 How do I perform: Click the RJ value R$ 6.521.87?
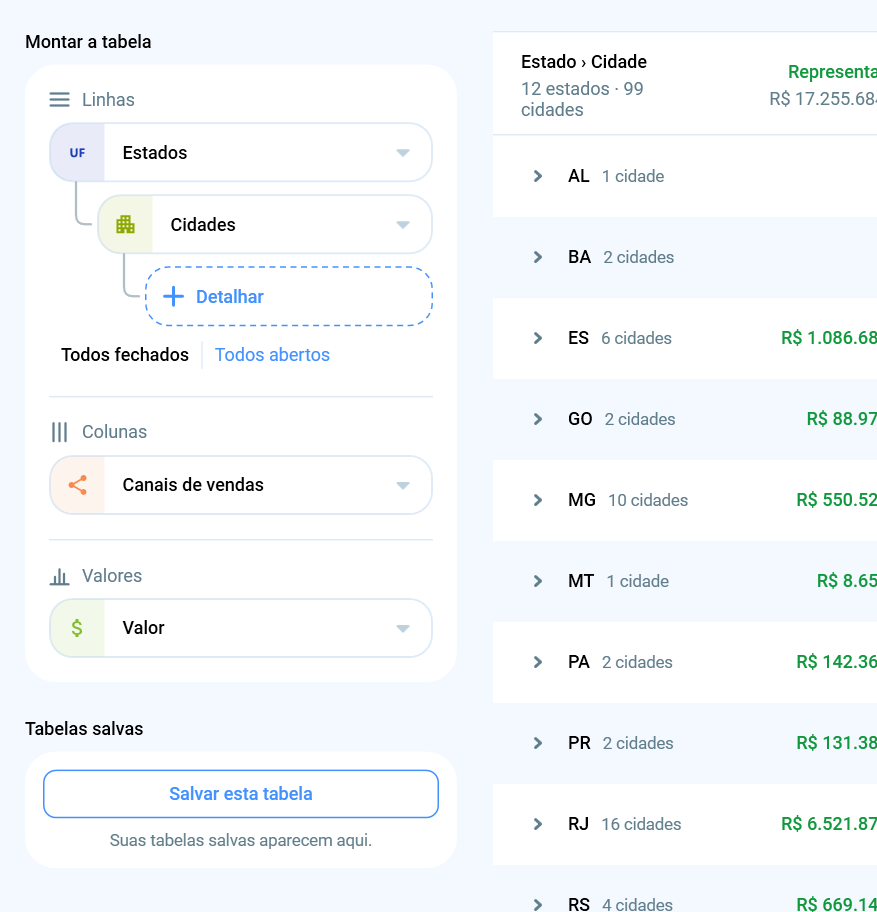[x=829, y=824]
